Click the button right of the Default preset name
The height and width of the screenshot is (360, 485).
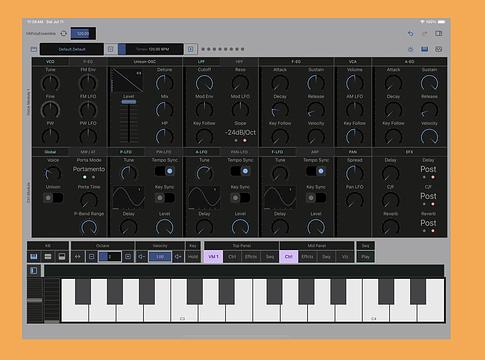coord(111,49)
